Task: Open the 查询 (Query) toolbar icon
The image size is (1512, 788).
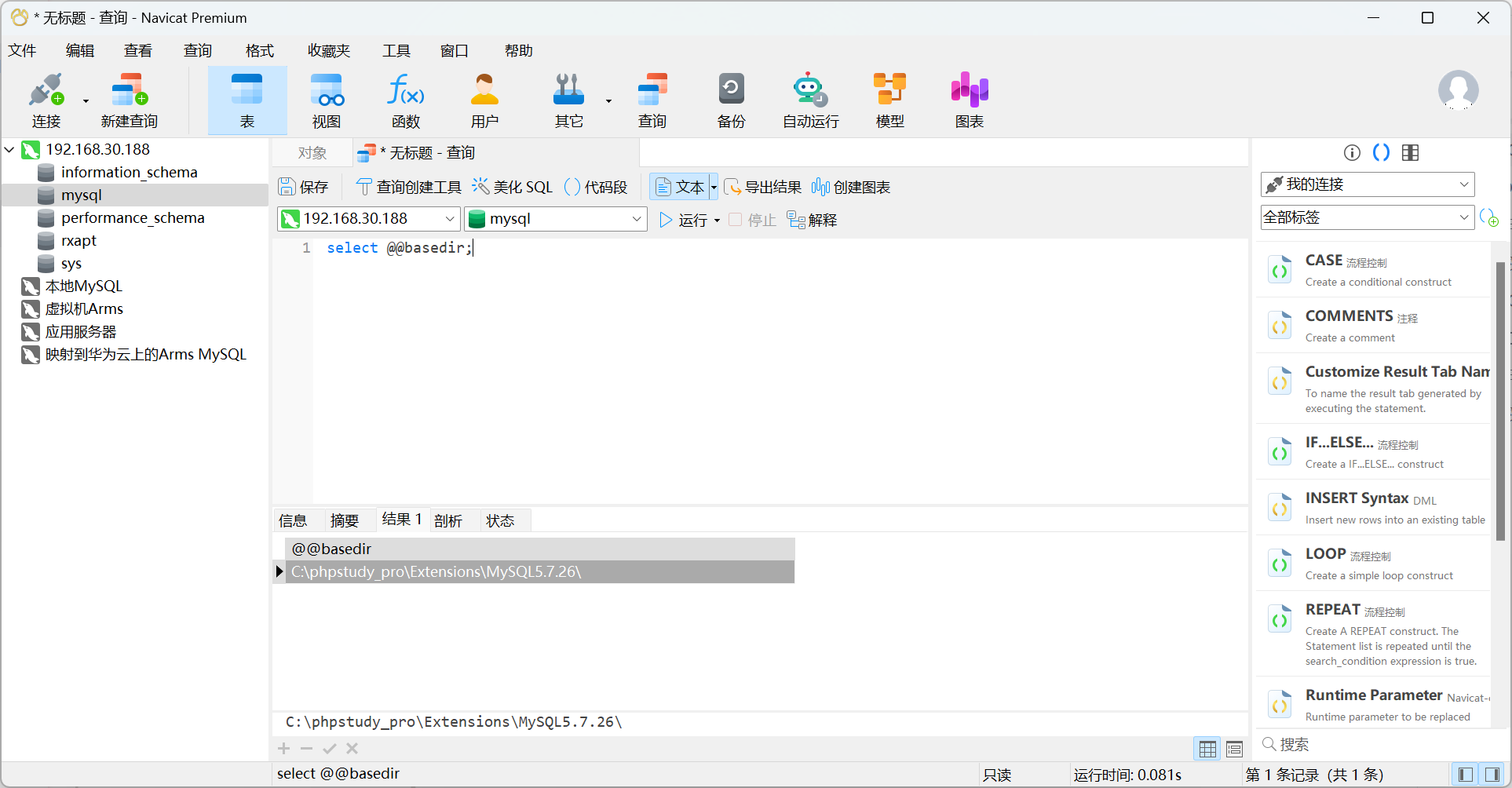Action: click(x=652, y=100)
